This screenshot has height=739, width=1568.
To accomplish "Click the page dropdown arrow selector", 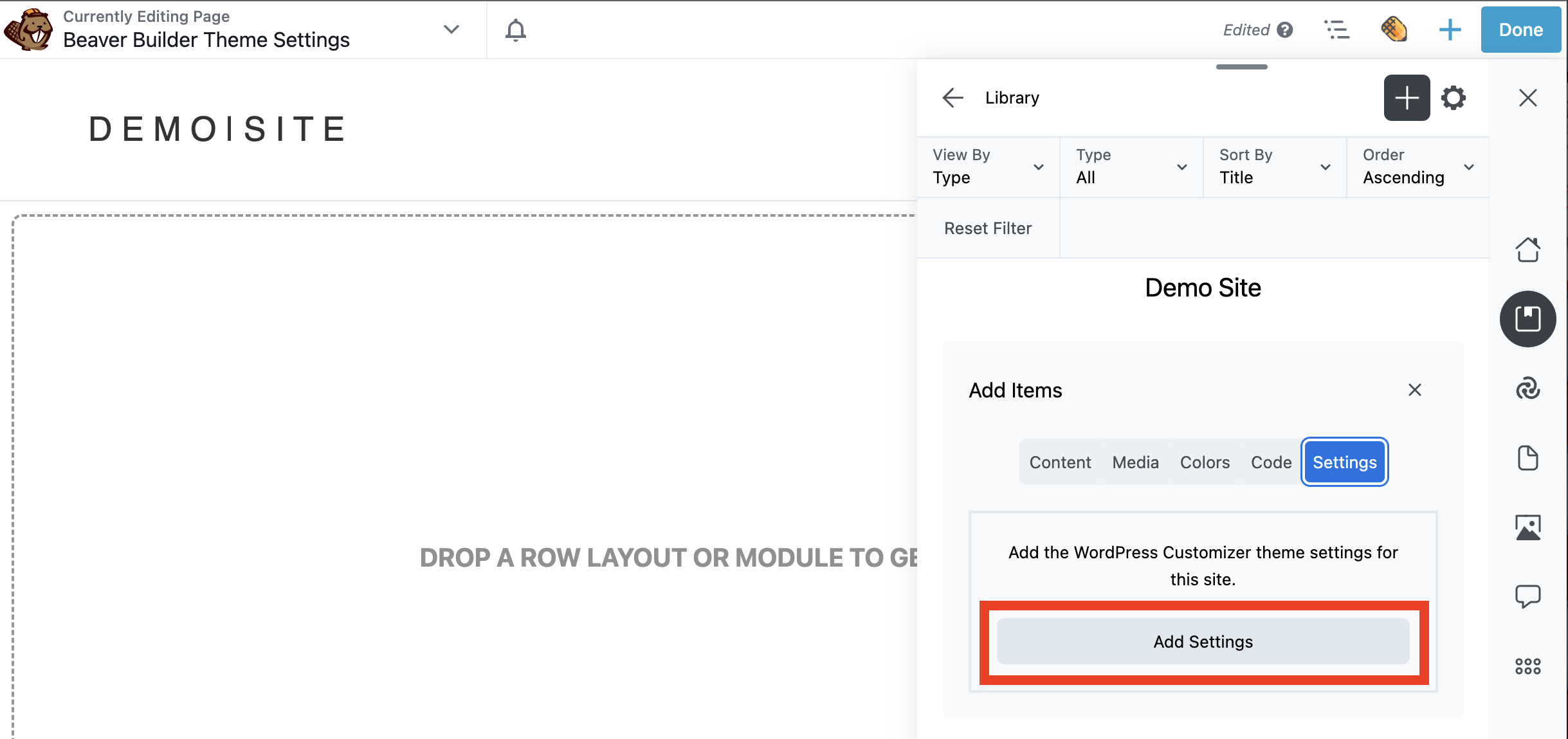I will click(452, 30).
